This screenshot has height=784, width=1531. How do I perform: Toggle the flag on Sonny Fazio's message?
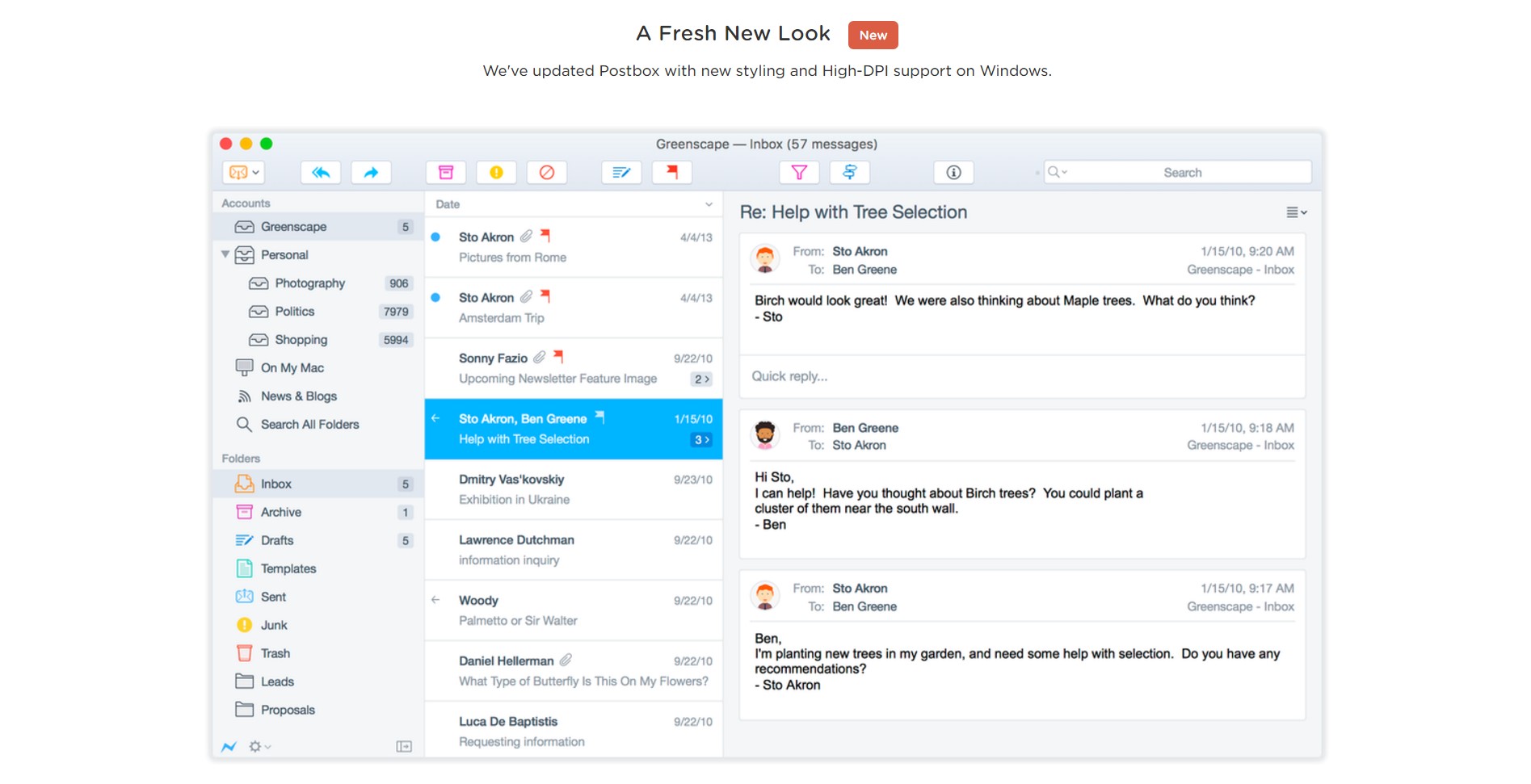(x=558, y=357)
